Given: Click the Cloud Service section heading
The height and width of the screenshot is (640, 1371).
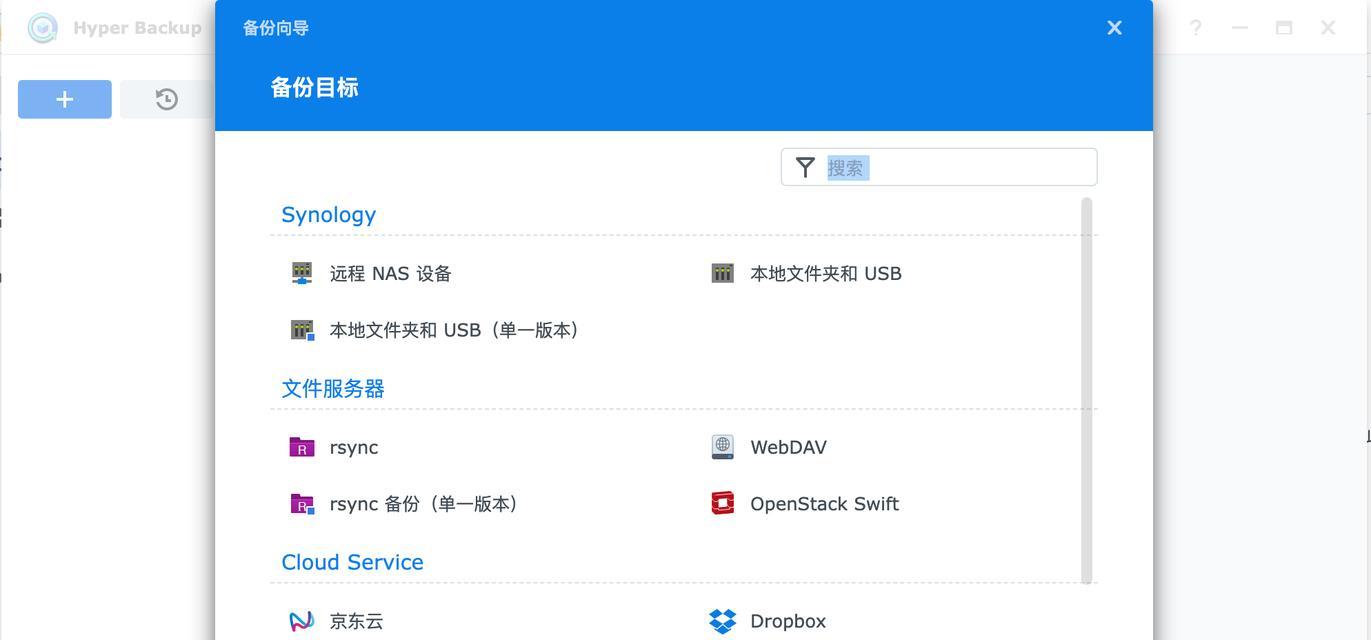Looking at the screenshot, I should pyautogui.click(x=353, y=562).
